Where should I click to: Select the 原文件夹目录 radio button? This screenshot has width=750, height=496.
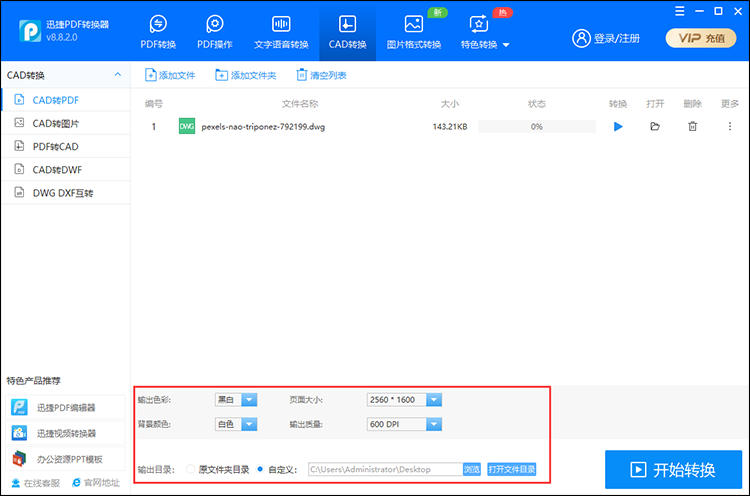pos(190,469)
